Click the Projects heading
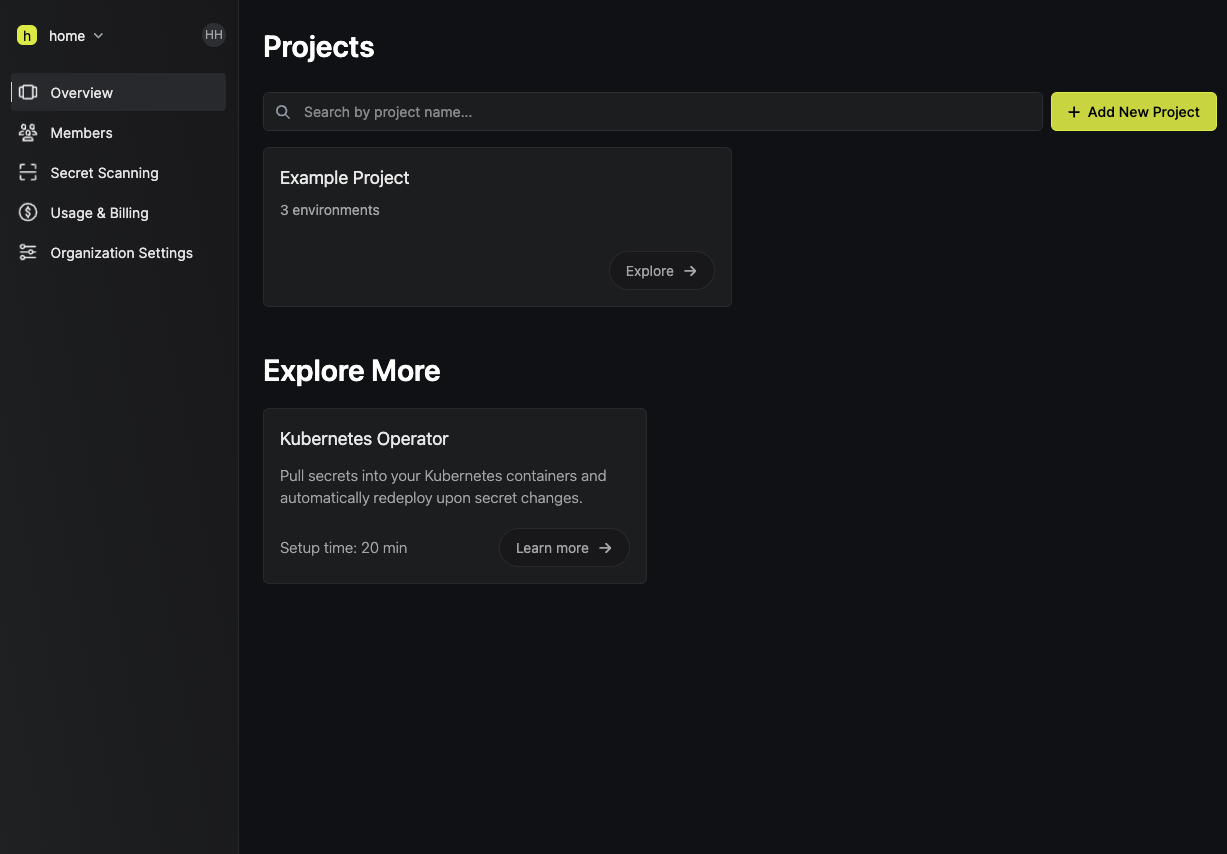 pos(319,47)
